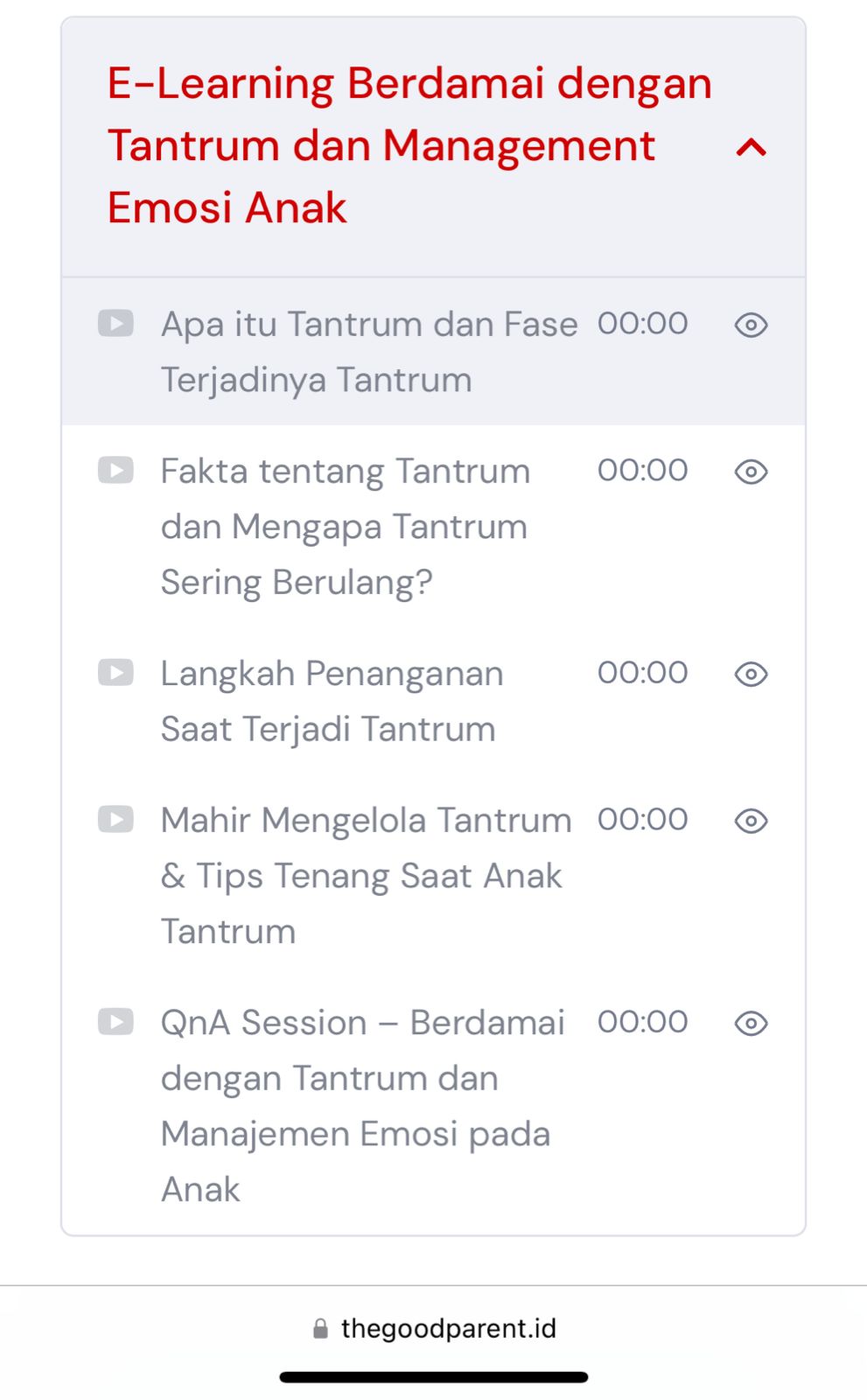Open lesson Langkah Penanganan Saat Terjadi Tantrum
This screenshot has width=867, height=1400.
pyautogui.click(x=332, y=701)
